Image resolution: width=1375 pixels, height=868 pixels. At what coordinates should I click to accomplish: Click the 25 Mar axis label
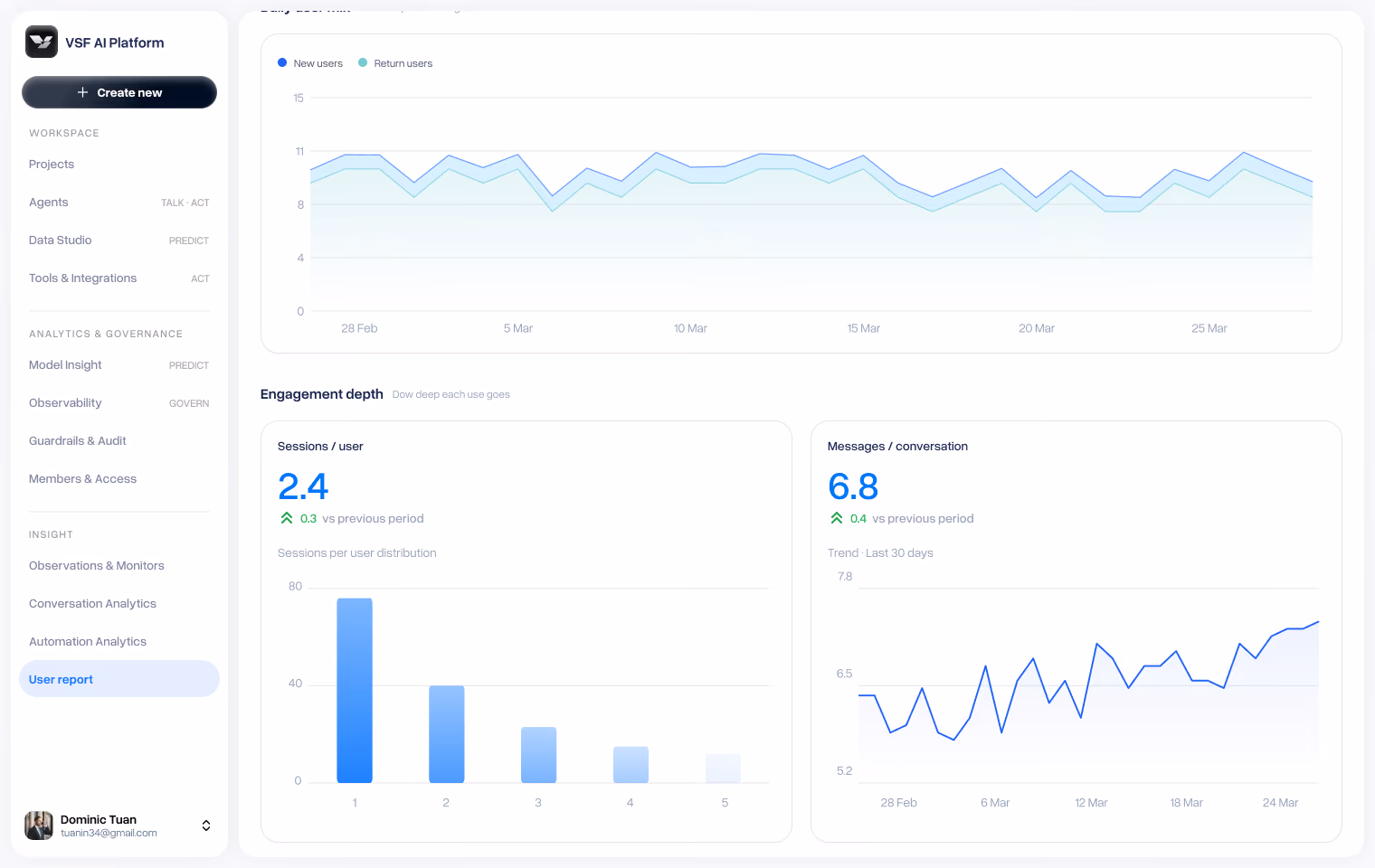click(1209, 328)
